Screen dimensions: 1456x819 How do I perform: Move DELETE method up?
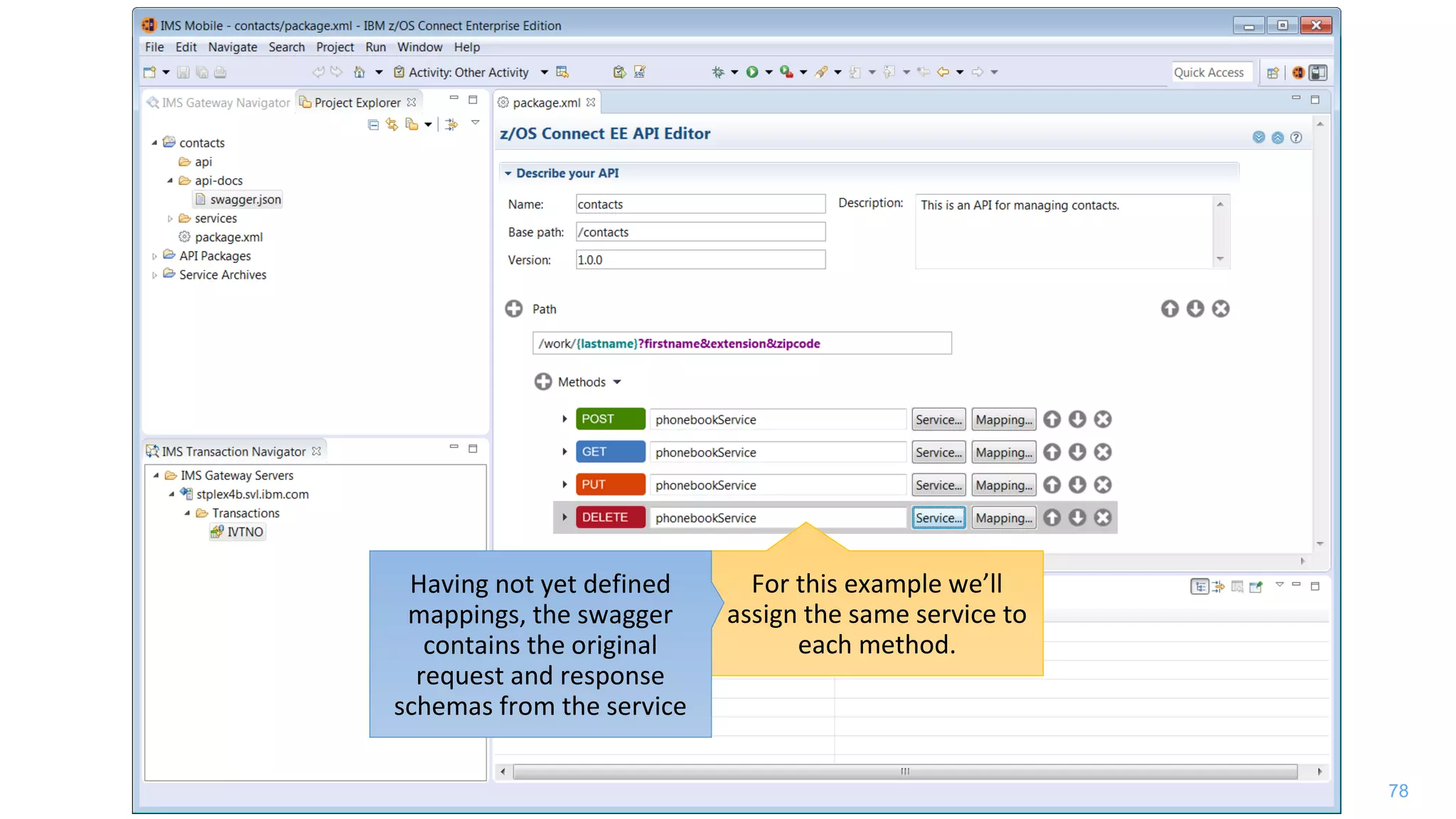[x=1051, y=518]
